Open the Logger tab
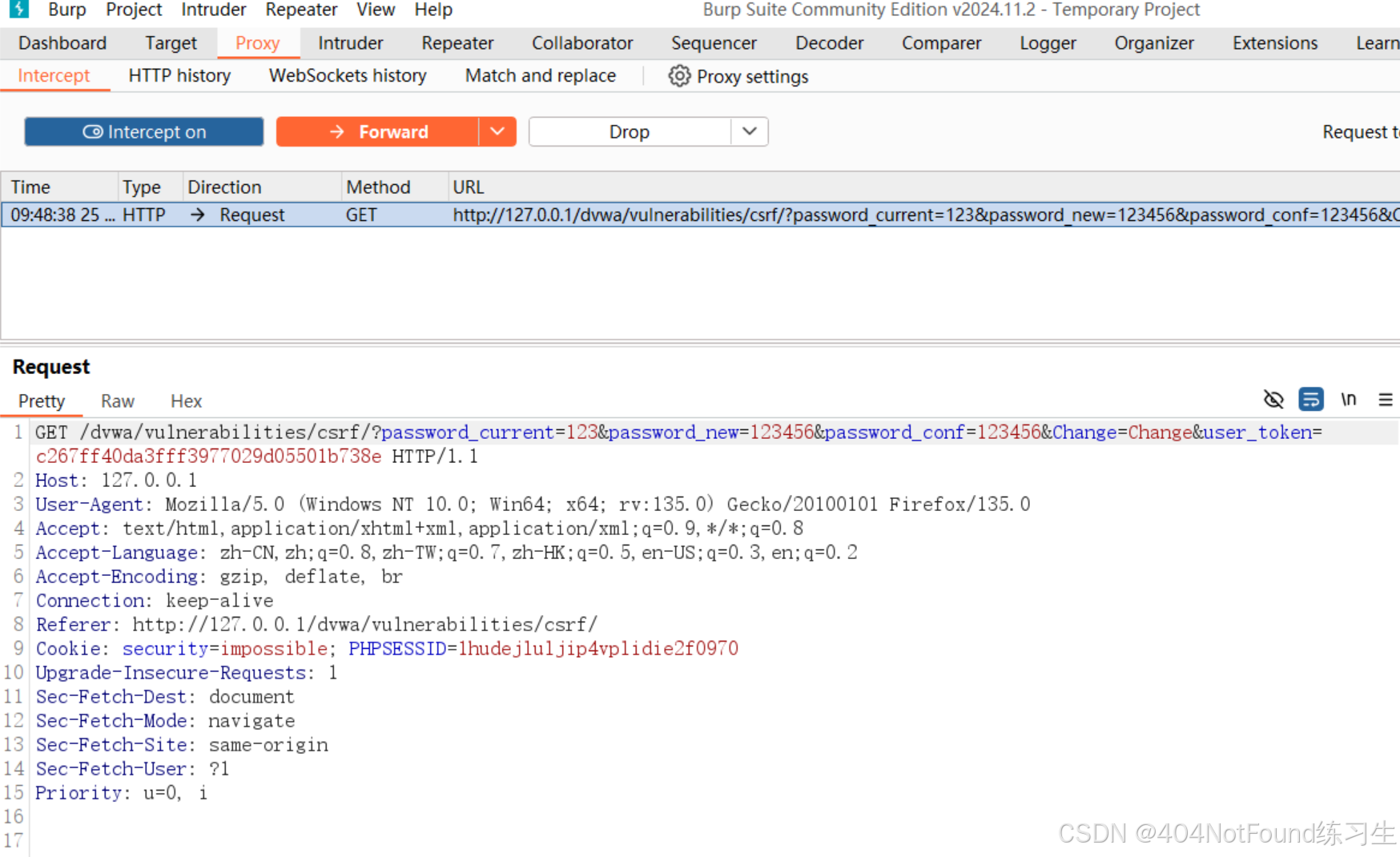Viewport: 1400px width, 857px height. tap(1048, 43)
